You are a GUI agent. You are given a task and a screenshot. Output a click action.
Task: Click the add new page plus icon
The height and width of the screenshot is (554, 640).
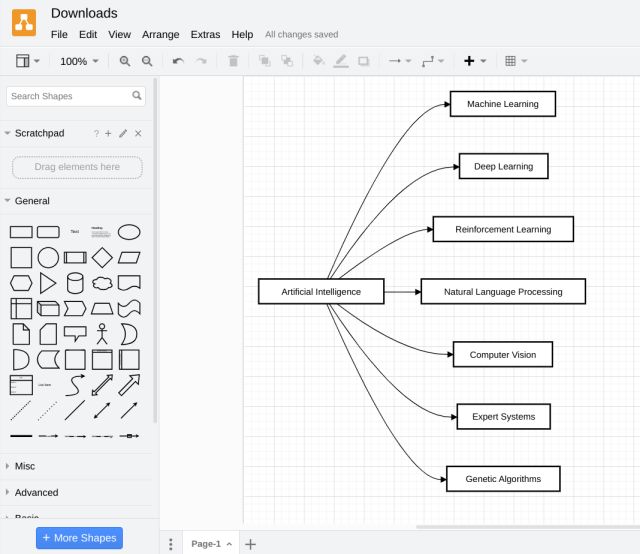click(250, 544)
